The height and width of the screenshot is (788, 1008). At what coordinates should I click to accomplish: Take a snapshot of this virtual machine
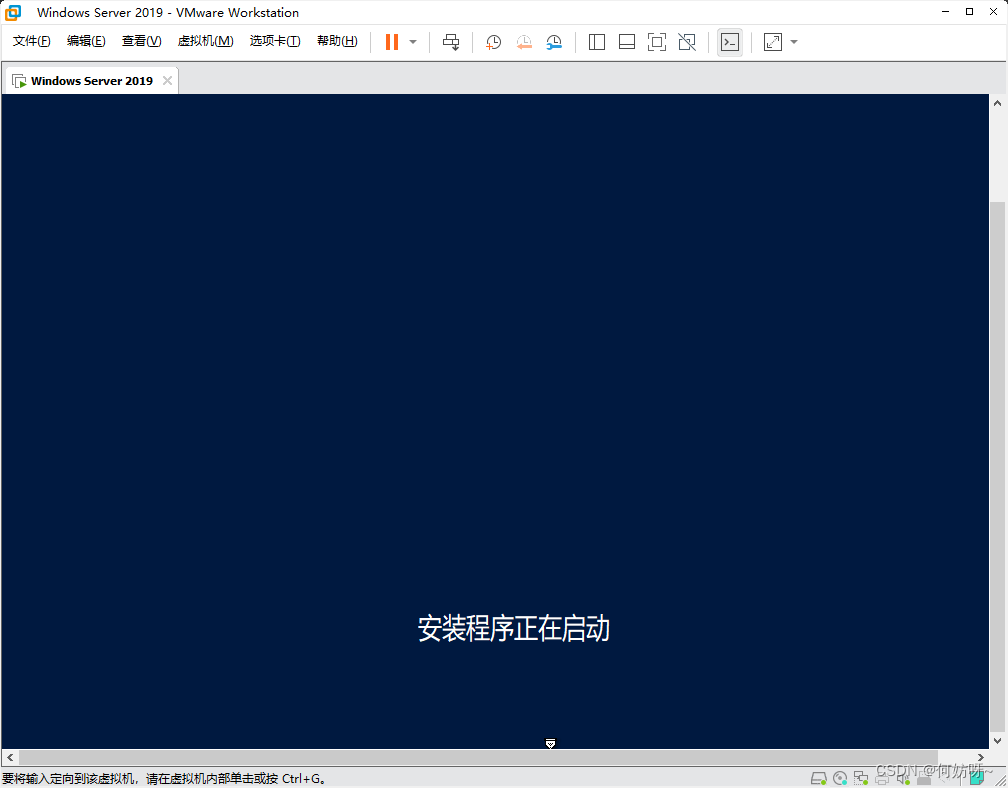coord(493,42)
